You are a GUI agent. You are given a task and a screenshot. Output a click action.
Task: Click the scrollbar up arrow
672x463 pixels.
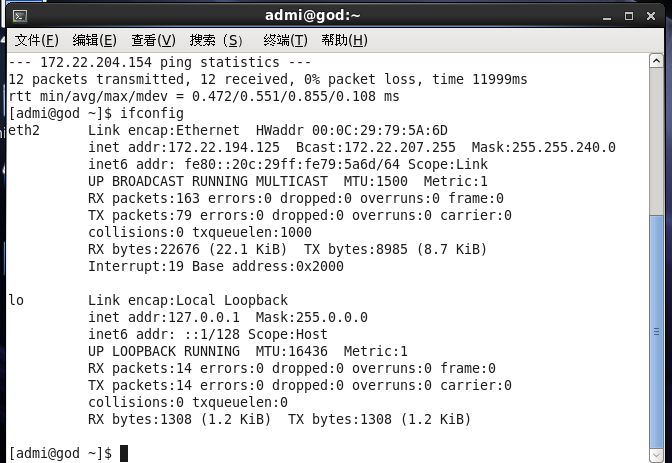click(x=656, y=62)
